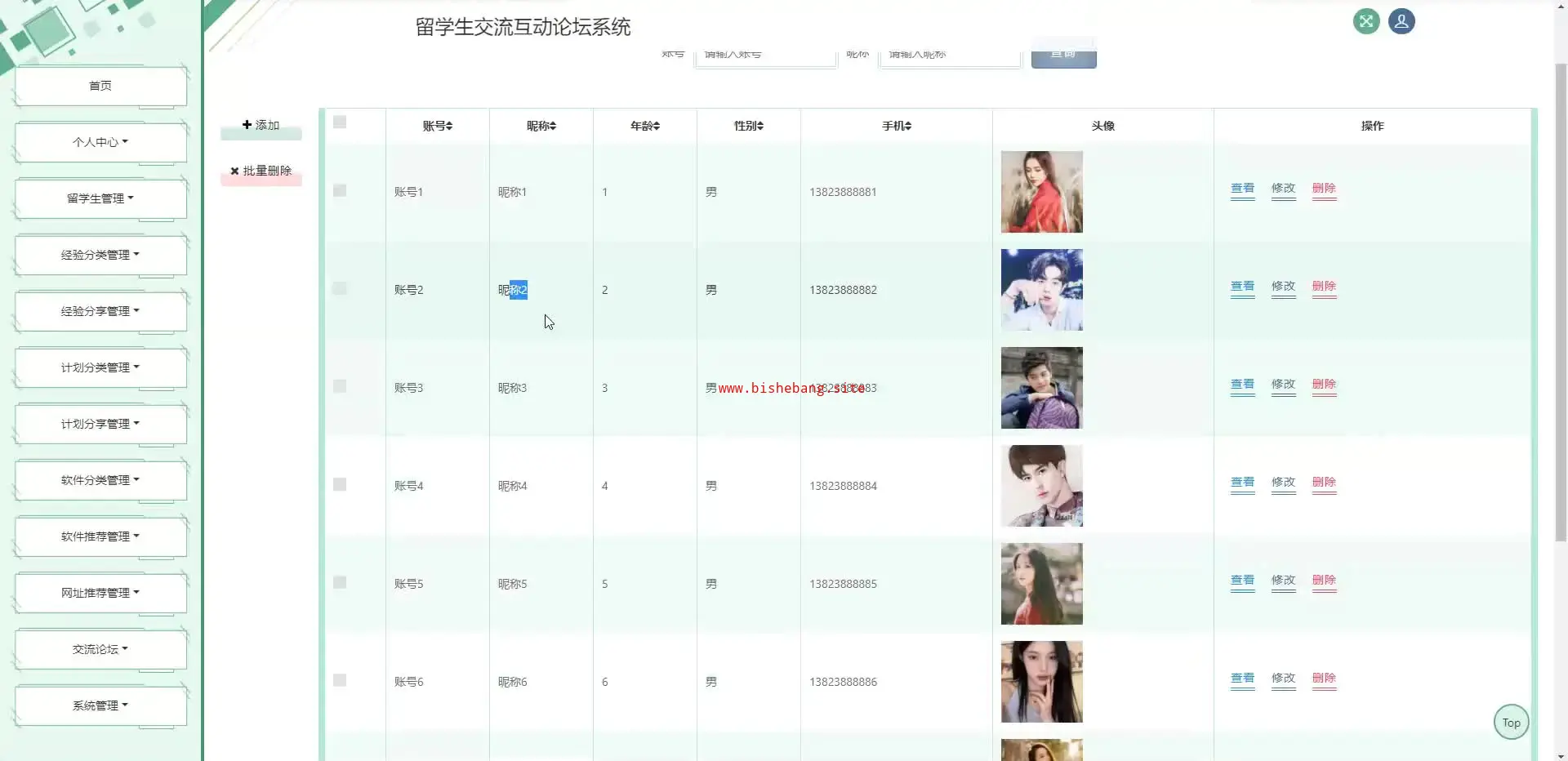The height and width of the screenshot is (761, 1568).
Task: Toggle the select-all checkbox in table header
Action: tap(340, 122)
